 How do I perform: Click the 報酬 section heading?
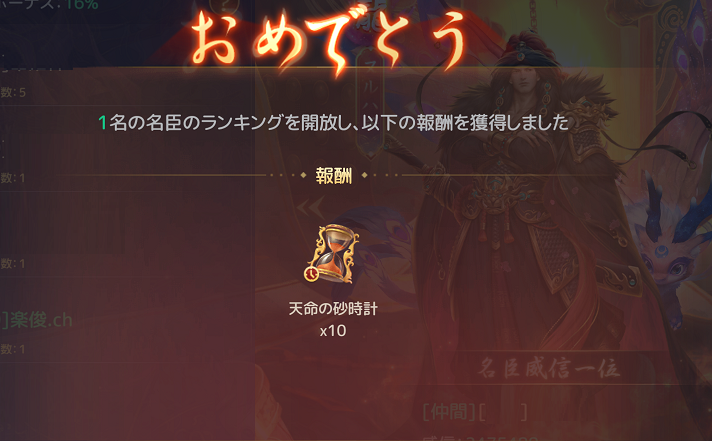pyautogui.click(x=334, y=175)
